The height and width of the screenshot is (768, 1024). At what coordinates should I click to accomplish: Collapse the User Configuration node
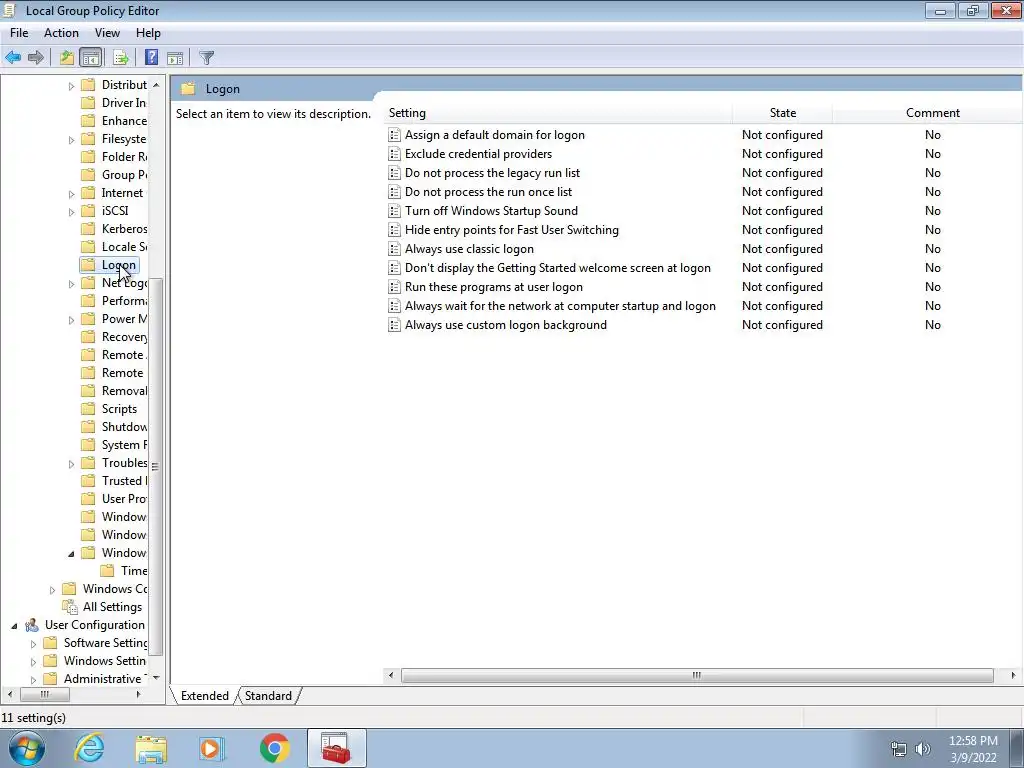pos(14,626)
